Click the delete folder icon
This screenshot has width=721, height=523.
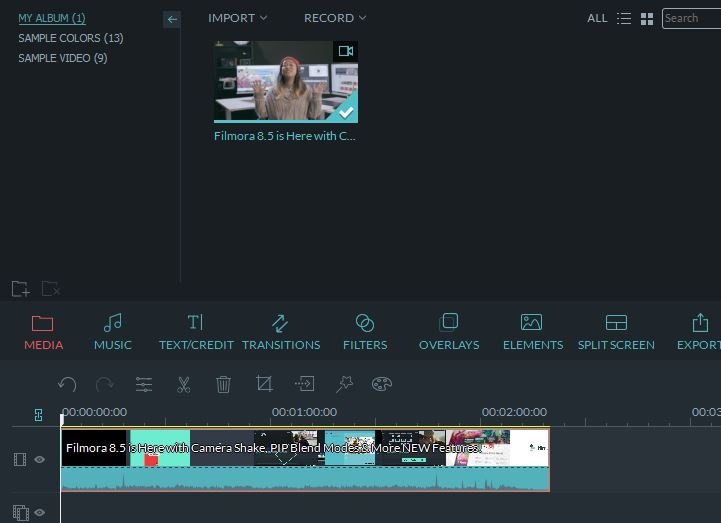[x=51, y=289]
